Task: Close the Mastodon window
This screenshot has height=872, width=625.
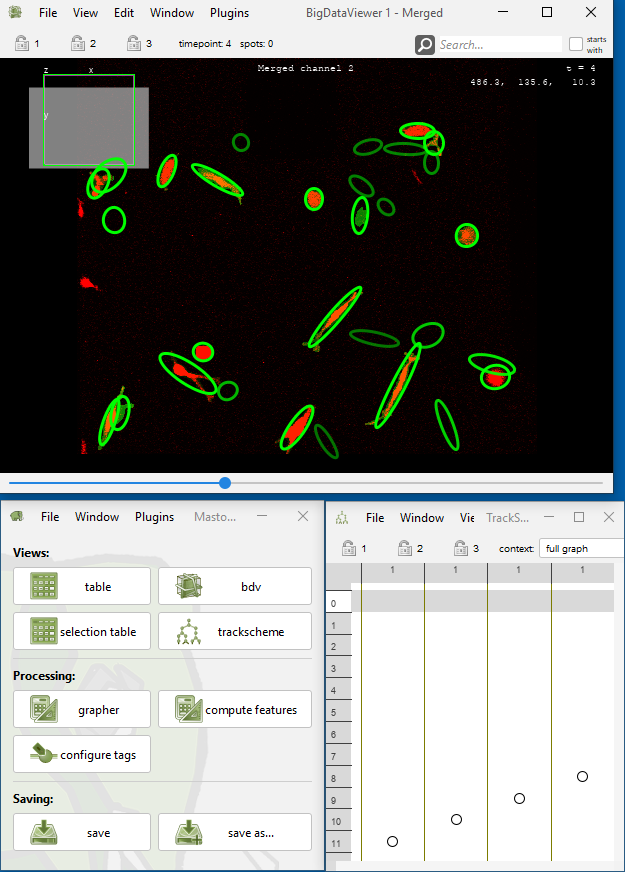Action: [303, 516]
